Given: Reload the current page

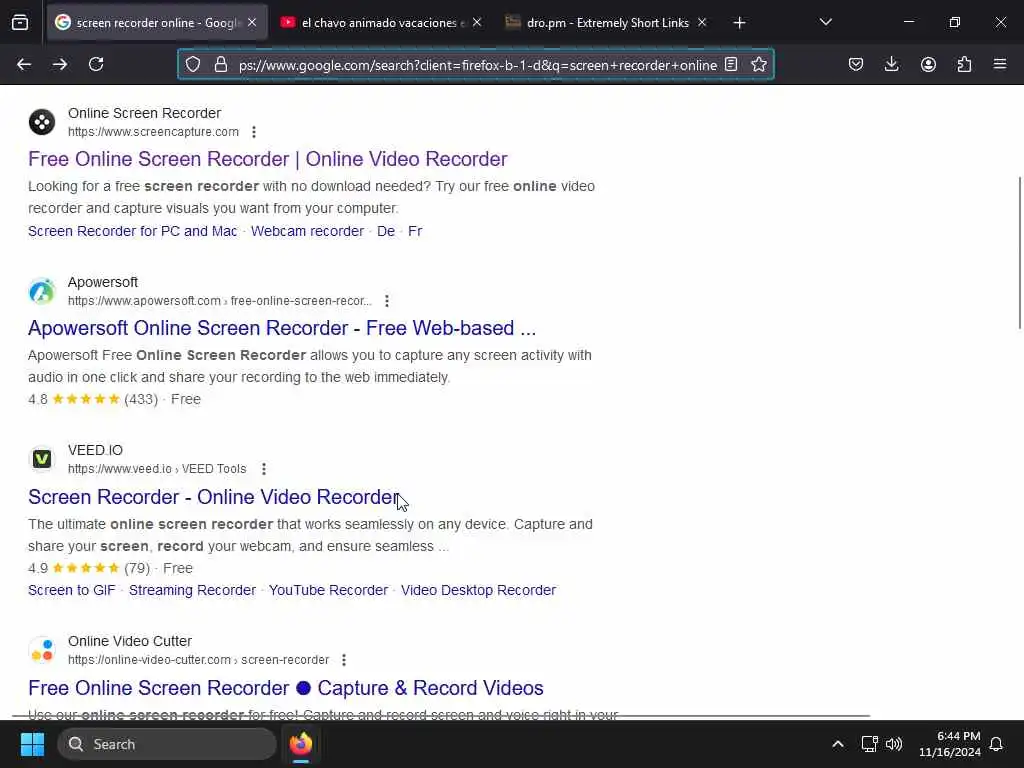Looking at the screenshot, I should tap(96, 65).
